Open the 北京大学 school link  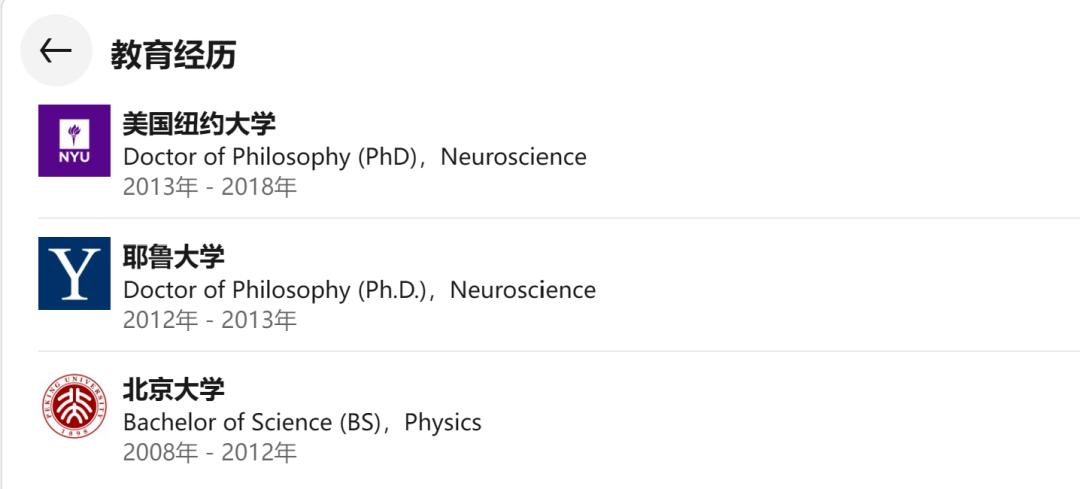click(173, 389)
